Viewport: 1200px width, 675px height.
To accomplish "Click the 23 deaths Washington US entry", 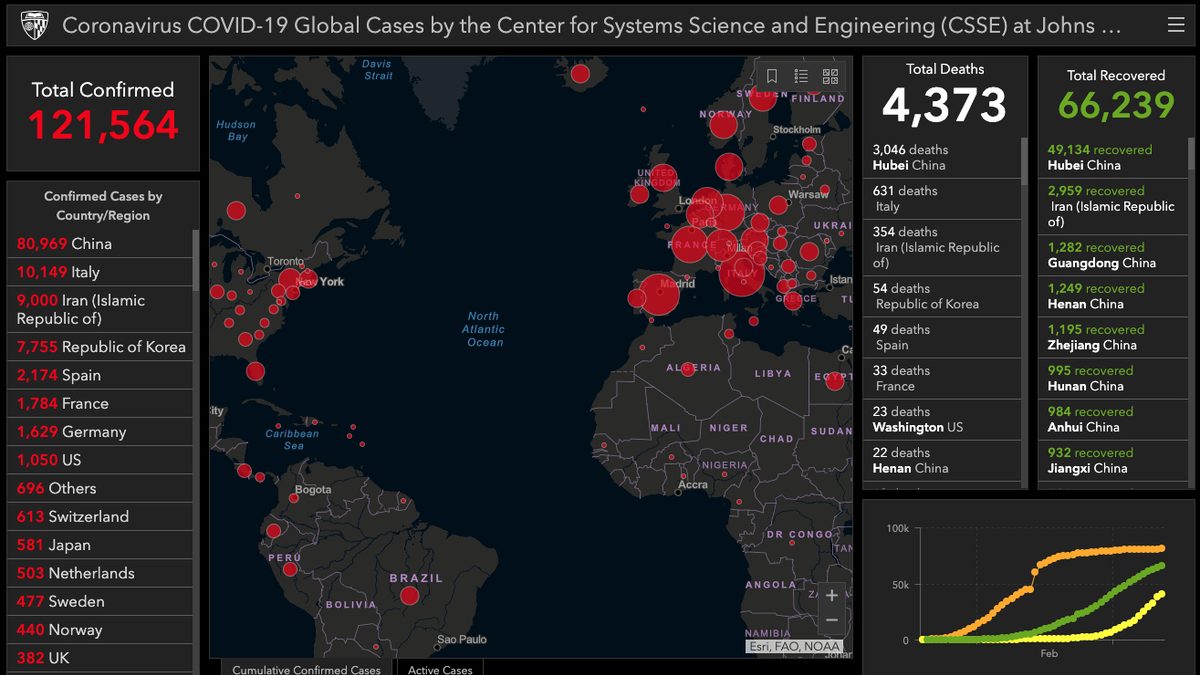I will pos(941,420).
